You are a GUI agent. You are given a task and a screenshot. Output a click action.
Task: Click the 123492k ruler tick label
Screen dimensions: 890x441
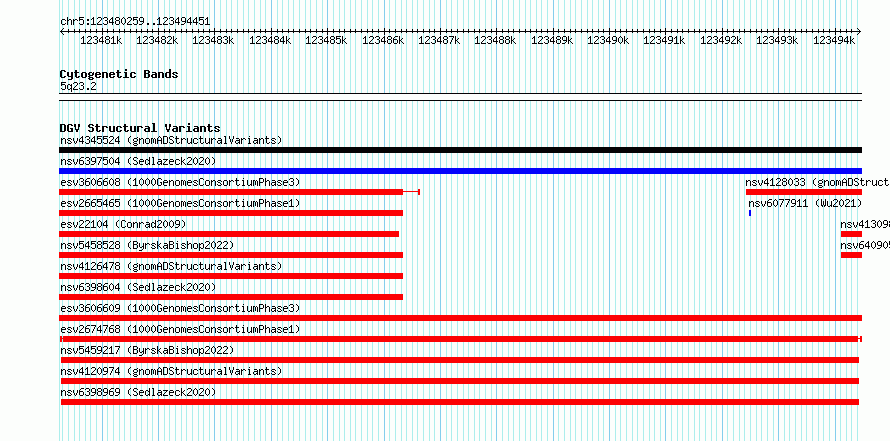[x=721, y=40]
